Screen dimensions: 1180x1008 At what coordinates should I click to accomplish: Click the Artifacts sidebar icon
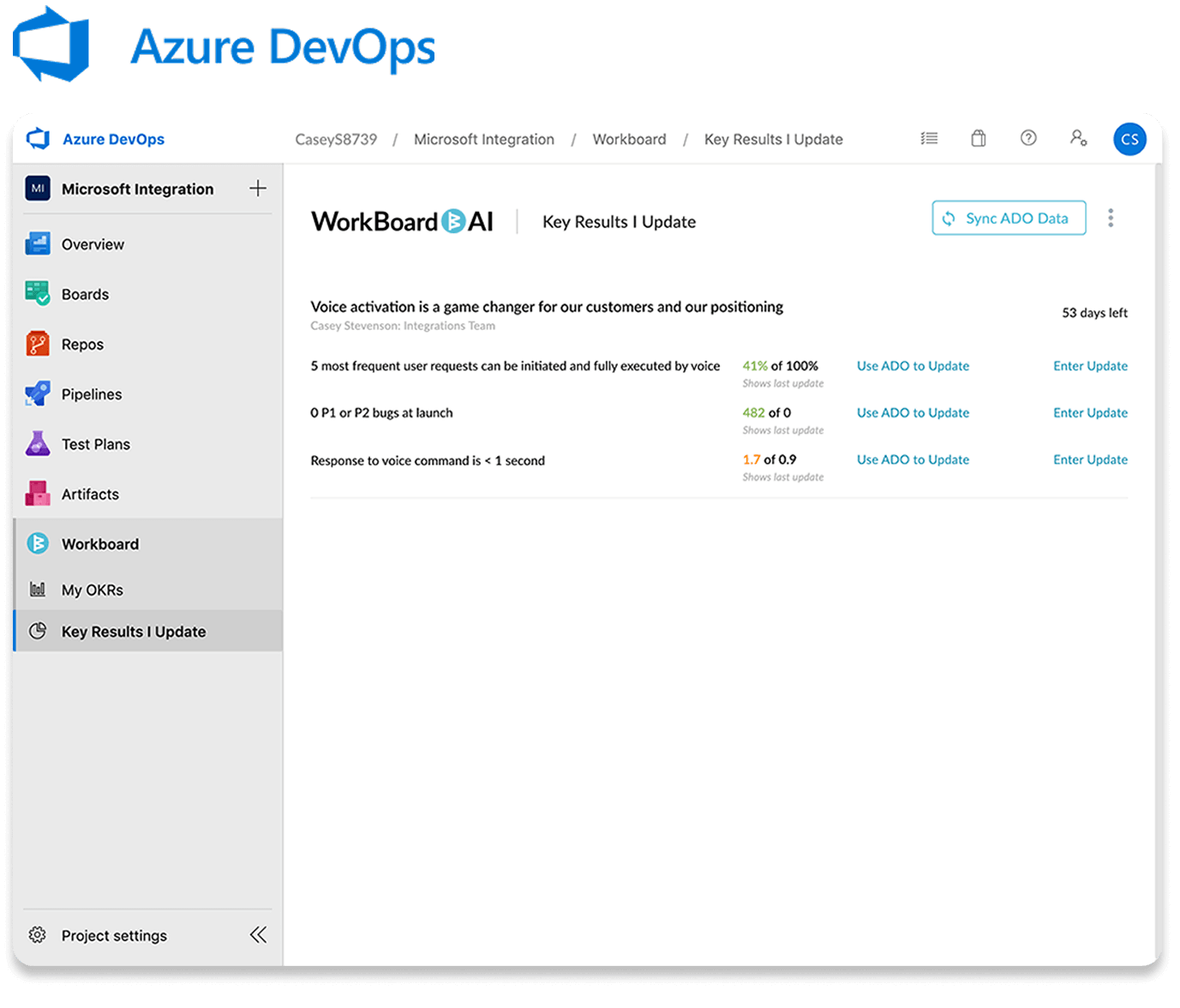[38, 494]
